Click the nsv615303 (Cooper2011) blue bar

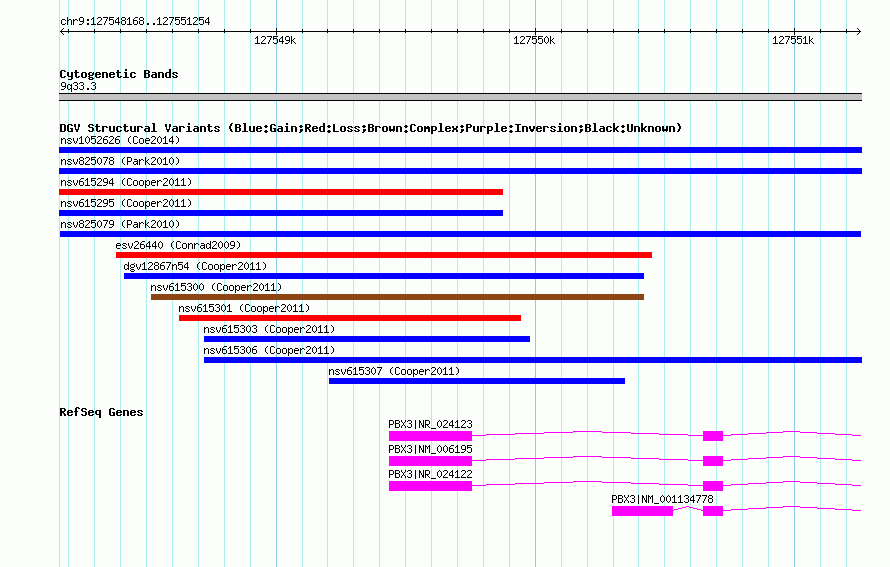click(367, 339)
